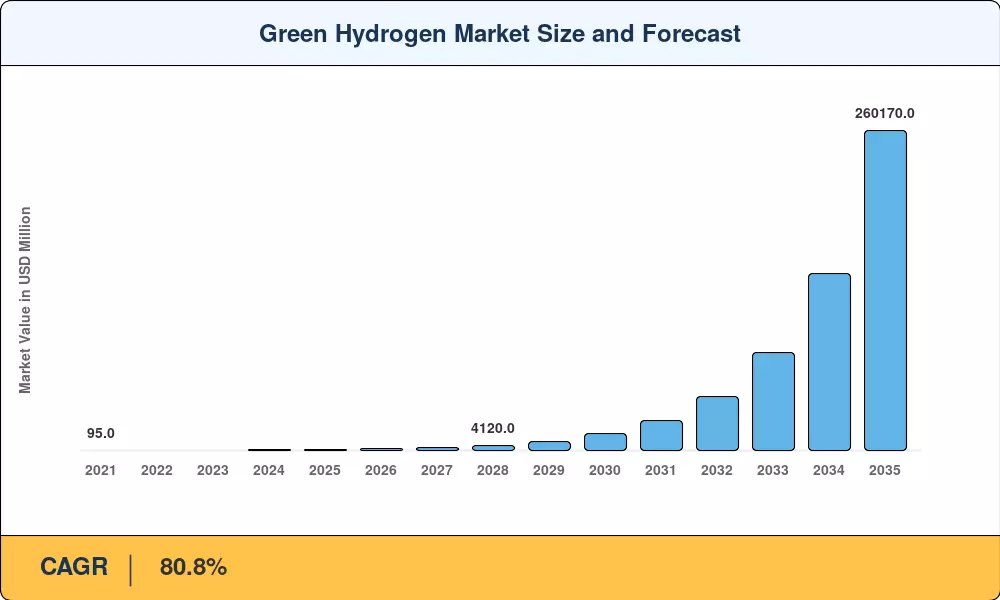
Task: Click the CAGR label
Action: click(x=74, y=567)
